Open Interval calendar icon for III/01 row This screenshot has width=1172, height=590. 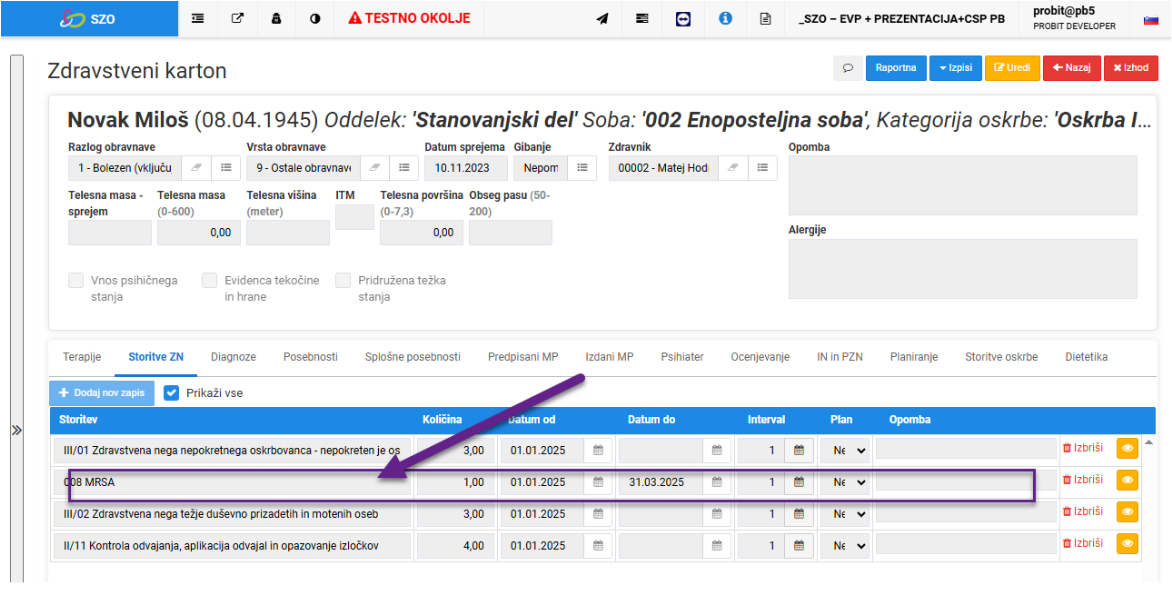click(x=798, y=450)
